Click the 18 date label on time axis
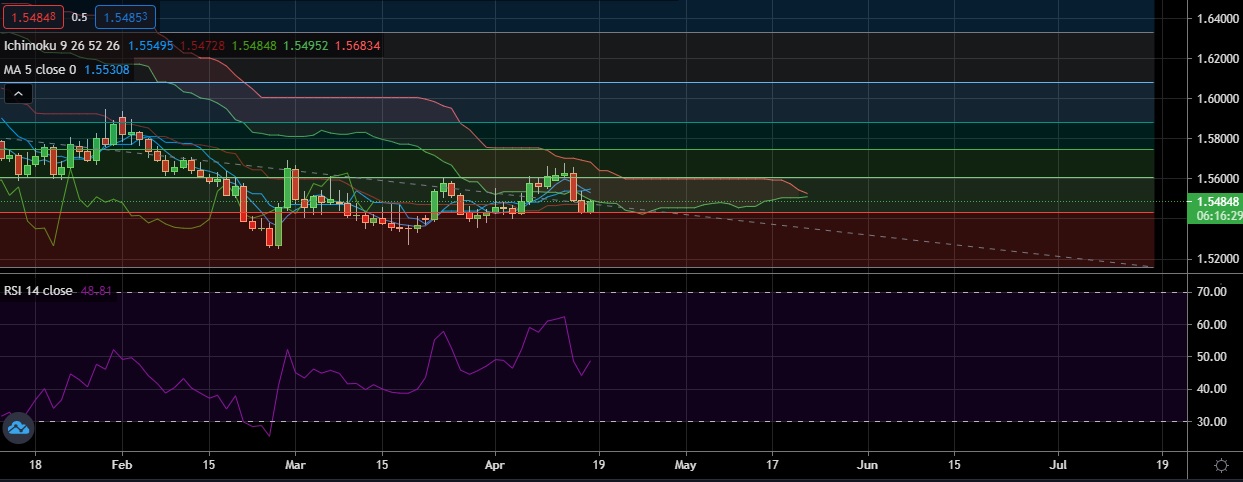Image resolution: width=1243 pixels, height=482 pixels. (x=35, y=465)
